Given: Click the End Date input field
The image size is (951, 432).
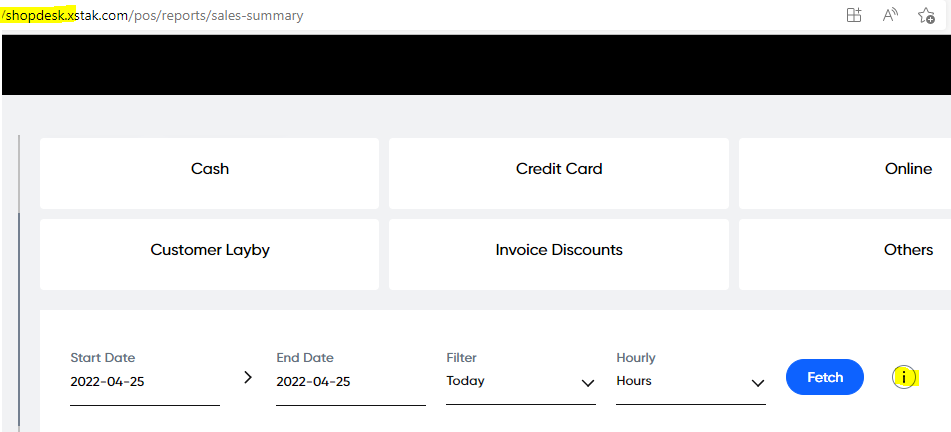Looking at the screenshot, I should pos(350,382).
